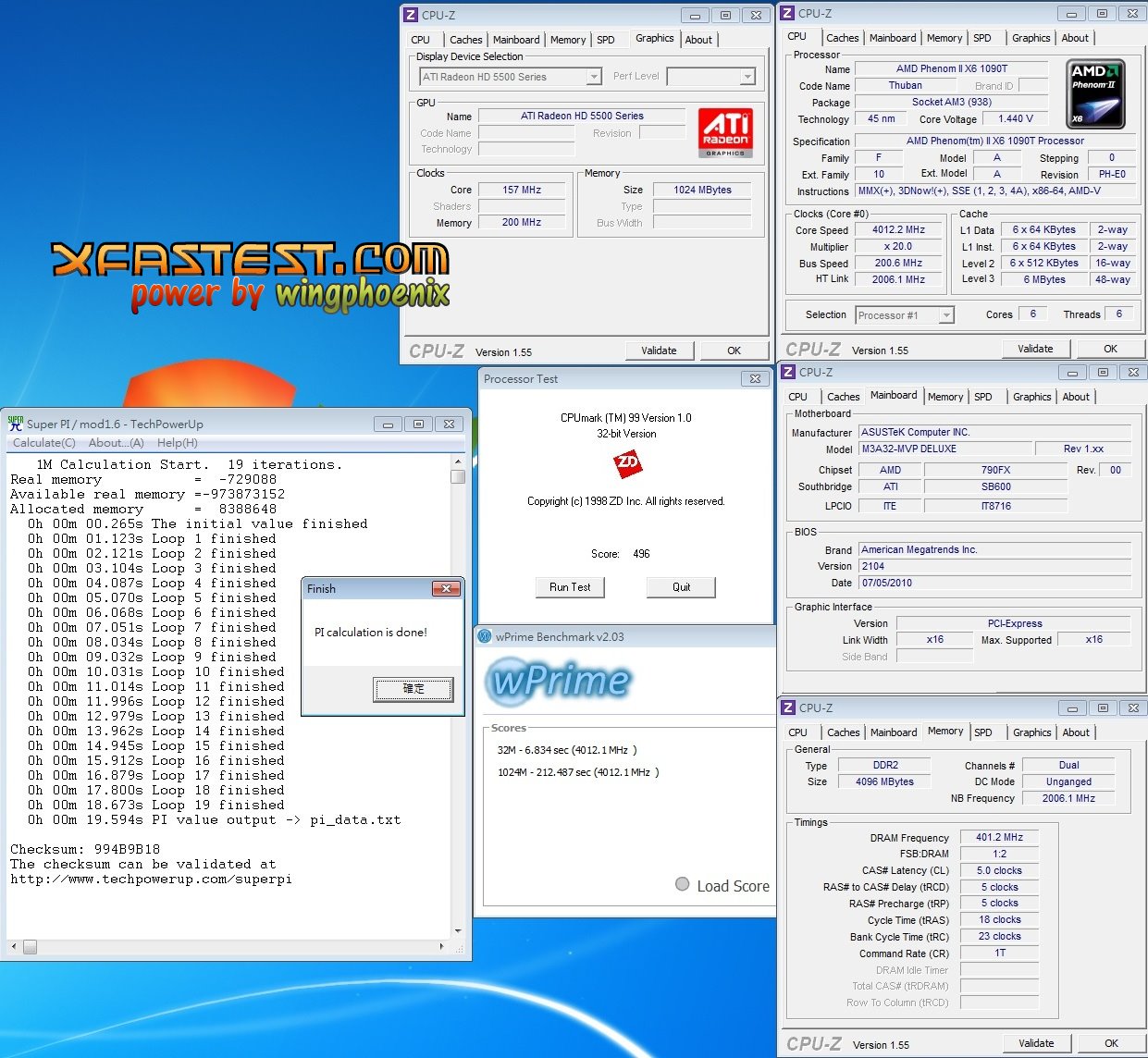Maximize the Super PI window

tap(418, 424)
